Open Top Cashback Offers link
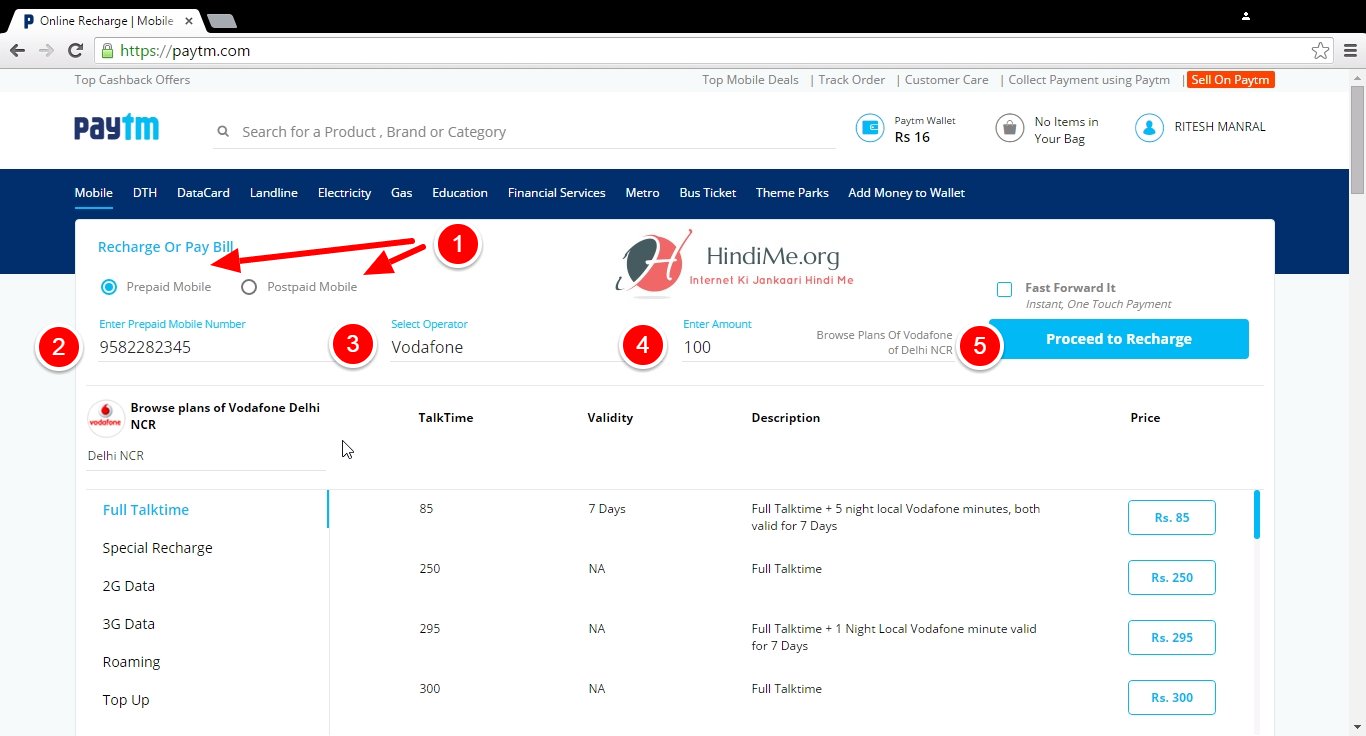Image resolution: width=1366 pixels, height=736 pixels. [132, 80]
